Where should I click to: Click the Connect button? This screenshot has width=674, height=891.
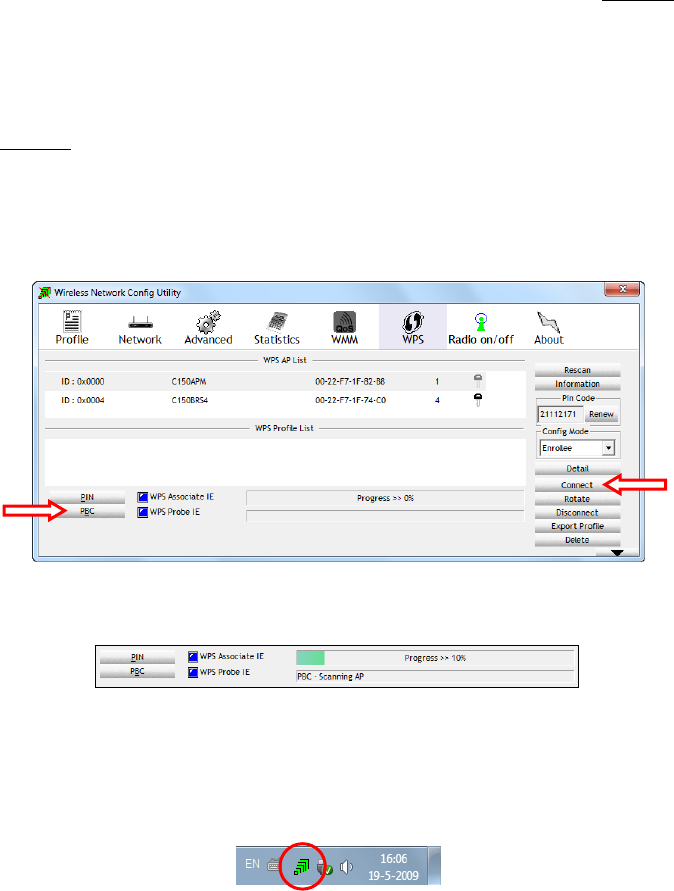[x=577, y=485]
